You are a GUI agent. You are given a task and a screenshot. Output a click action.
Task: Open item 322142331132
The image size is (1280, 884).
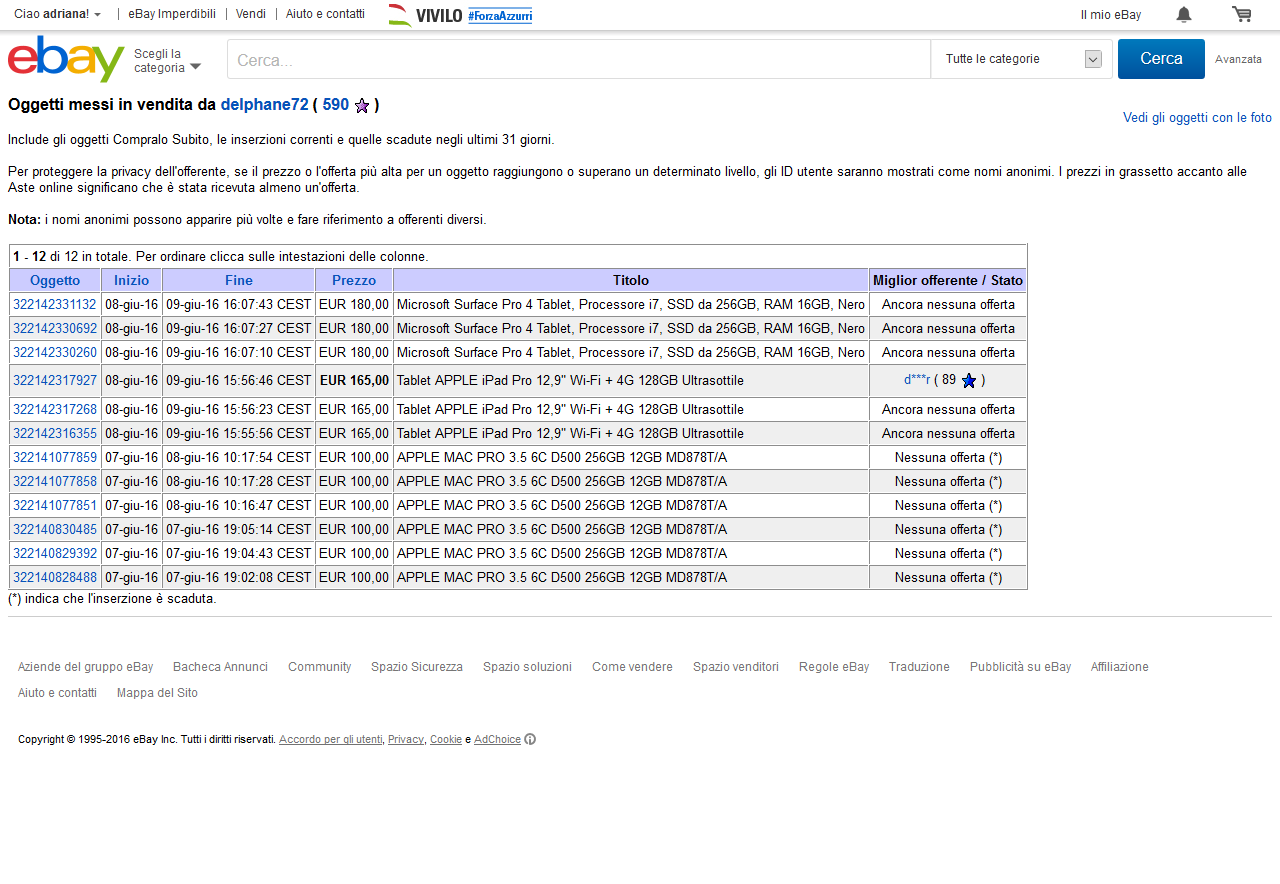[x=55, y=304]
